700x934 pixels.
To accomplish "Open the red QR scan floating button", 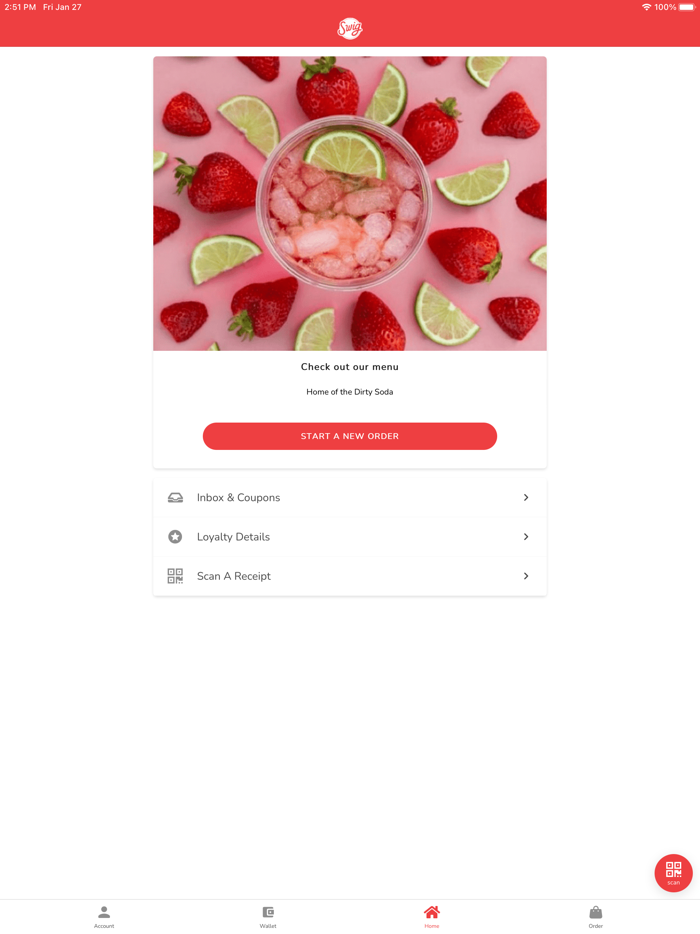I will 673,873.
